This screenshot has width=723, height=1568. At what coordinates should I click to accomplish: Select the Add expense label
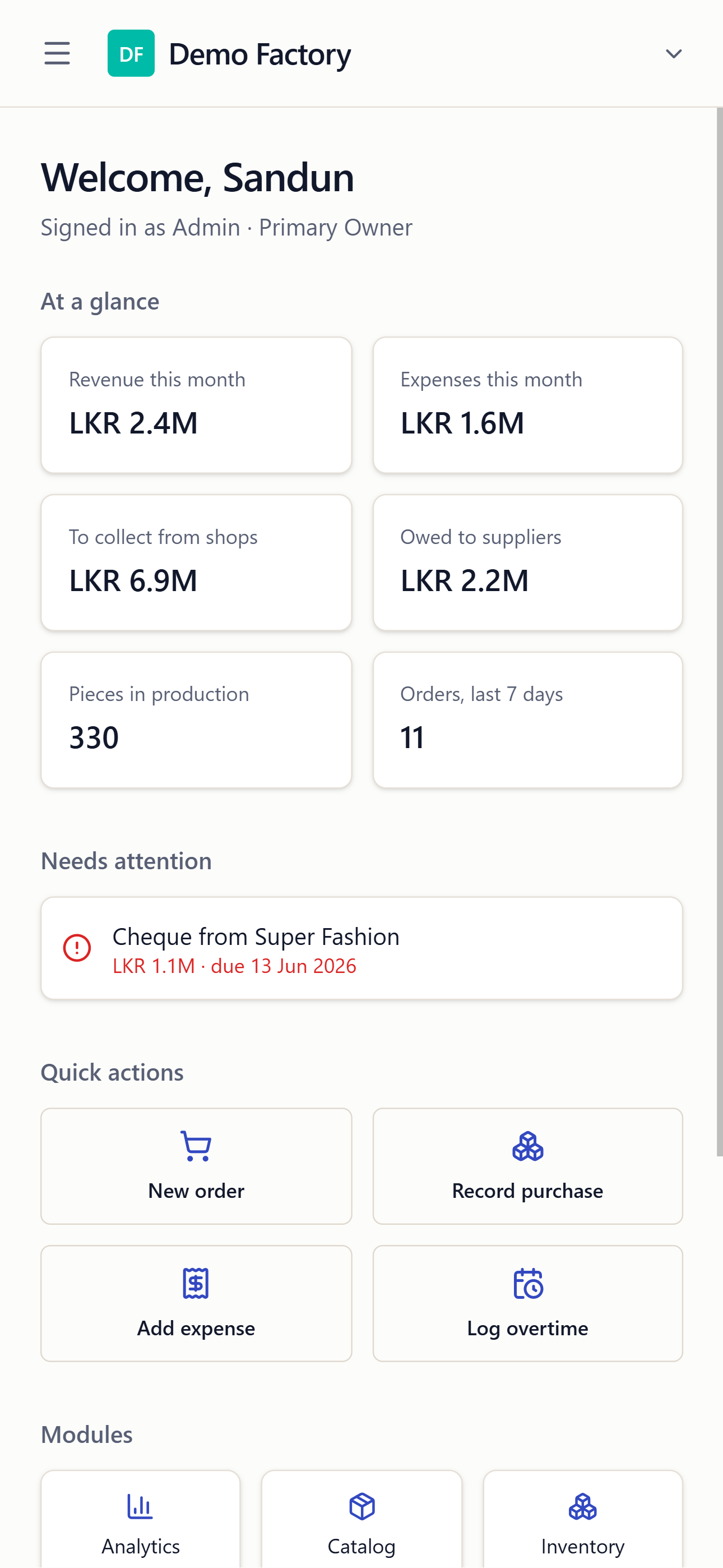pos(196,1328)
